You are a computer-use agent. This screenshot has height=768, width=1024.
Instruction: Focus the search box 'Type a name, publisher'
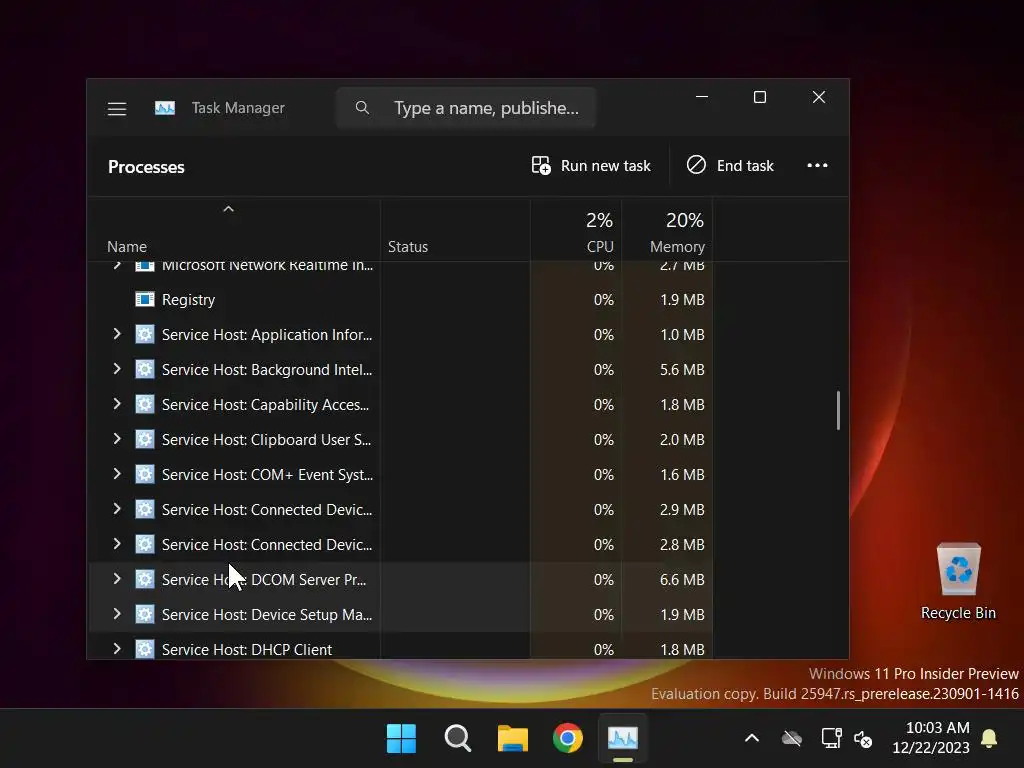tap(466, 108)
